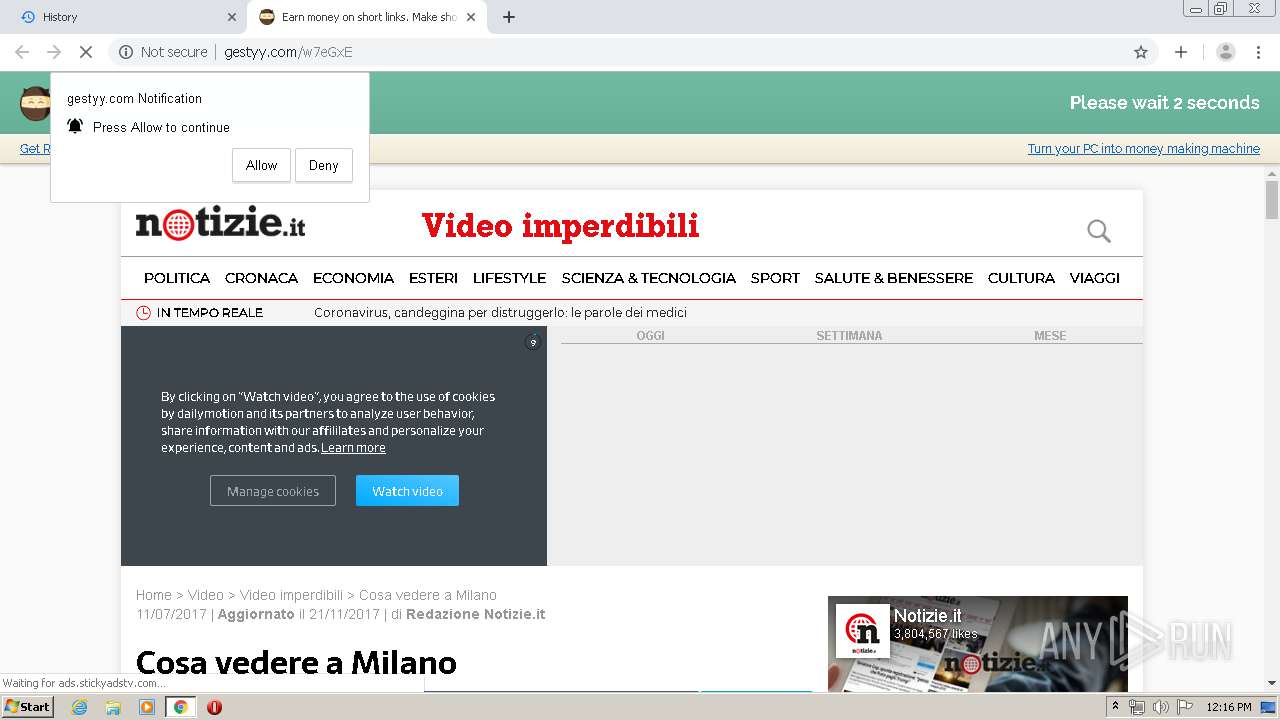The height and width of the screenshot is (720, 1280).
Task: Select the SETTIMANA tab
Action: tap(849, 336)
